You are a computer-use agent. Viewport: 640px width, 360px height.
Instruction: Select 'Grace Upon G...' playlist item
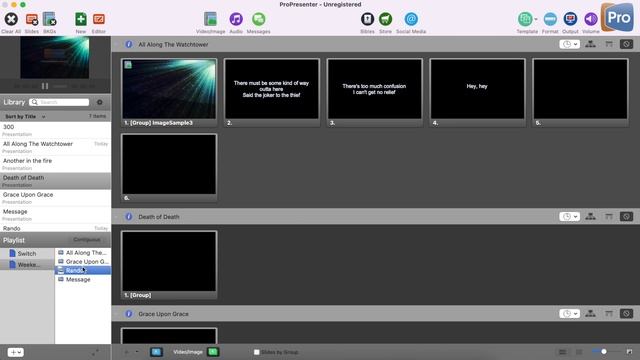tap(83, 262)
